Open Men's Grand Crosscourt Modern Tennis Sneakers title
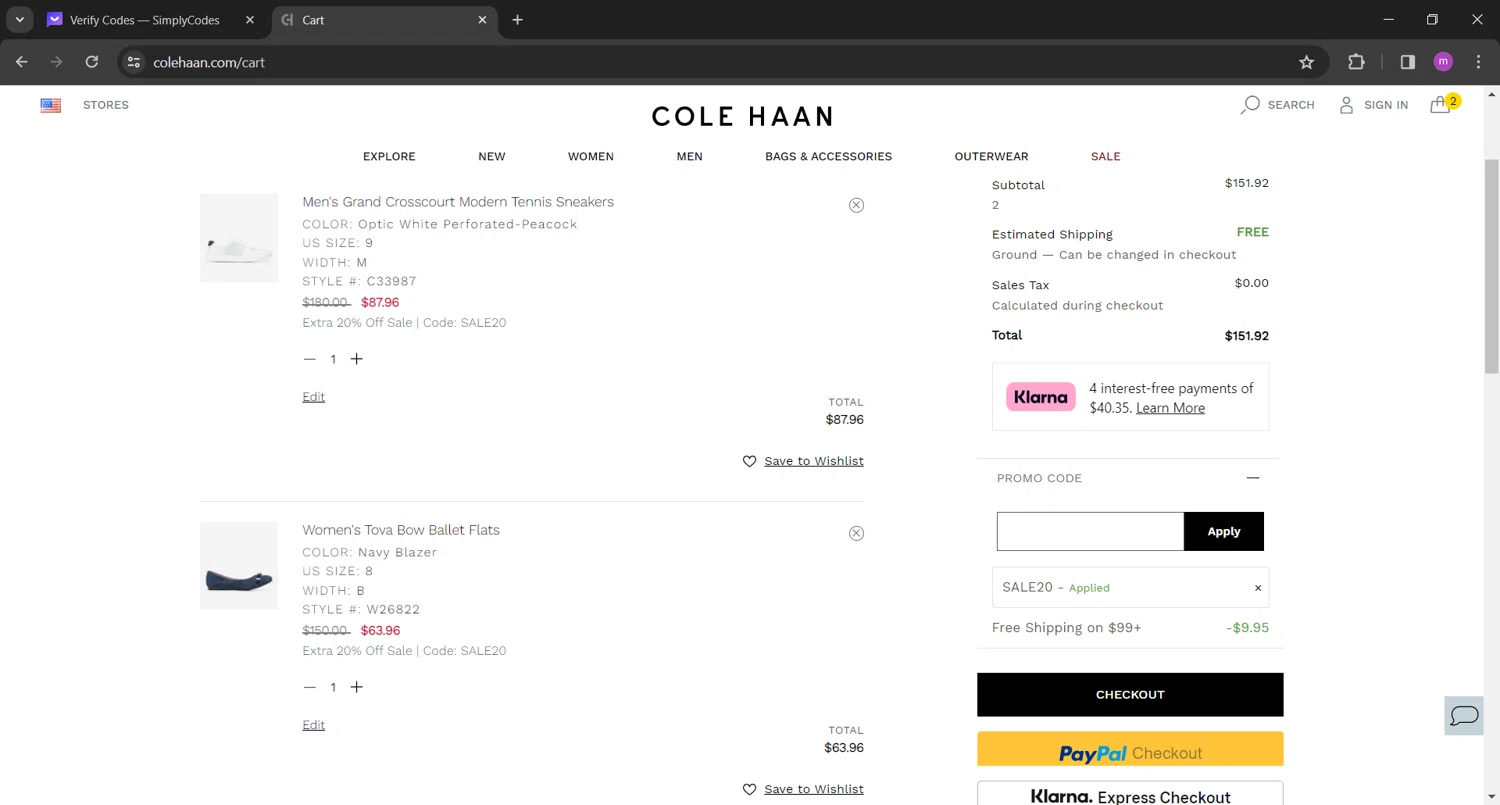 point(458,202)
